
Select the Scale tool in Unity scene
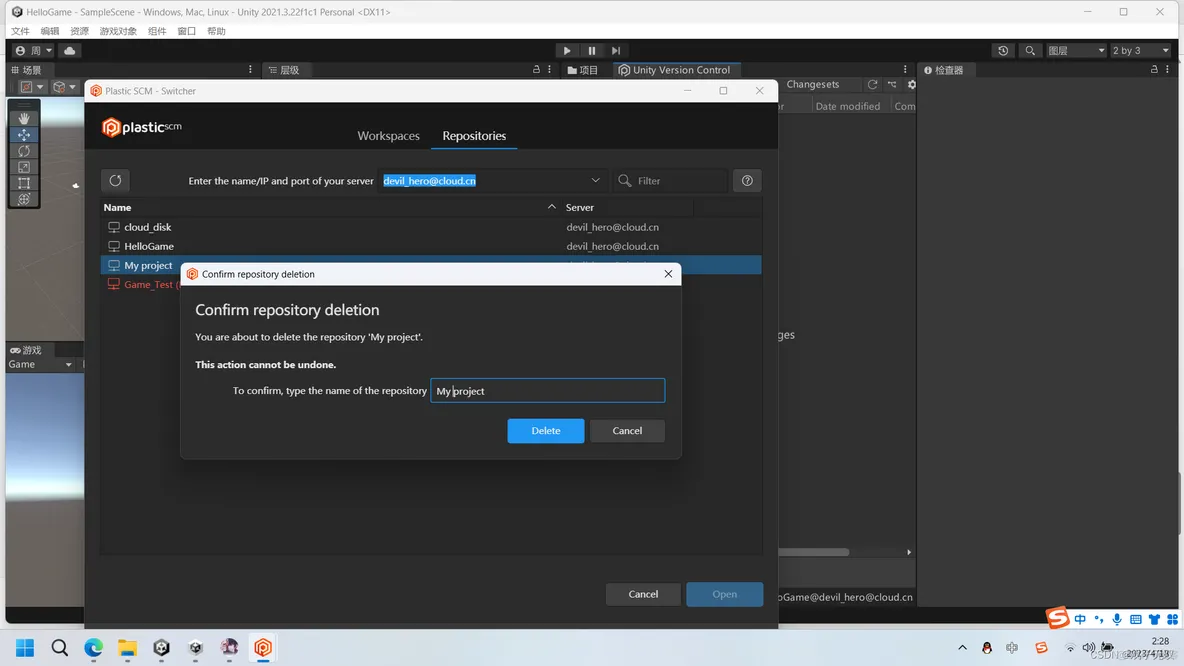(x=24, y=167)
